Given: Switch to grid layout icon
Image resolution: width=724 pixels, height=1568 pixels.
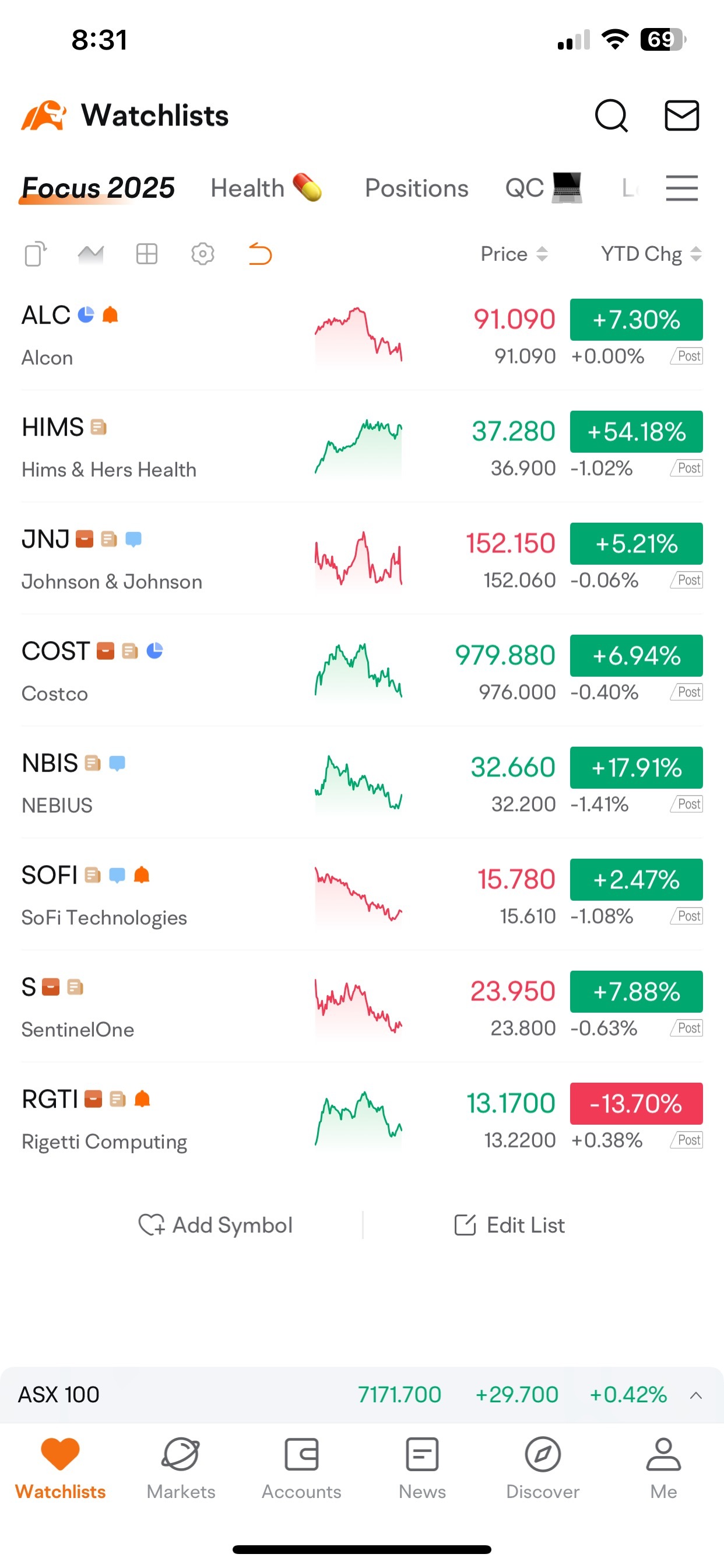Looking at the screenshot, I should coord(147,254).
